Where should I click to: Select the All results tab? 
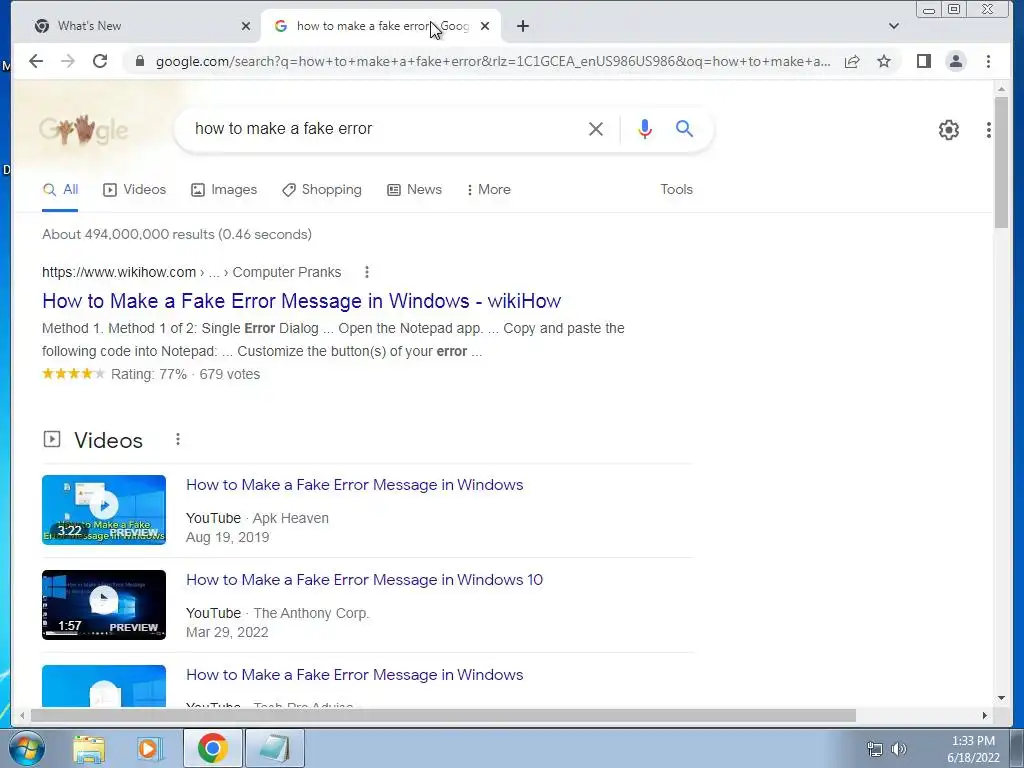click(x=60, y=189)
